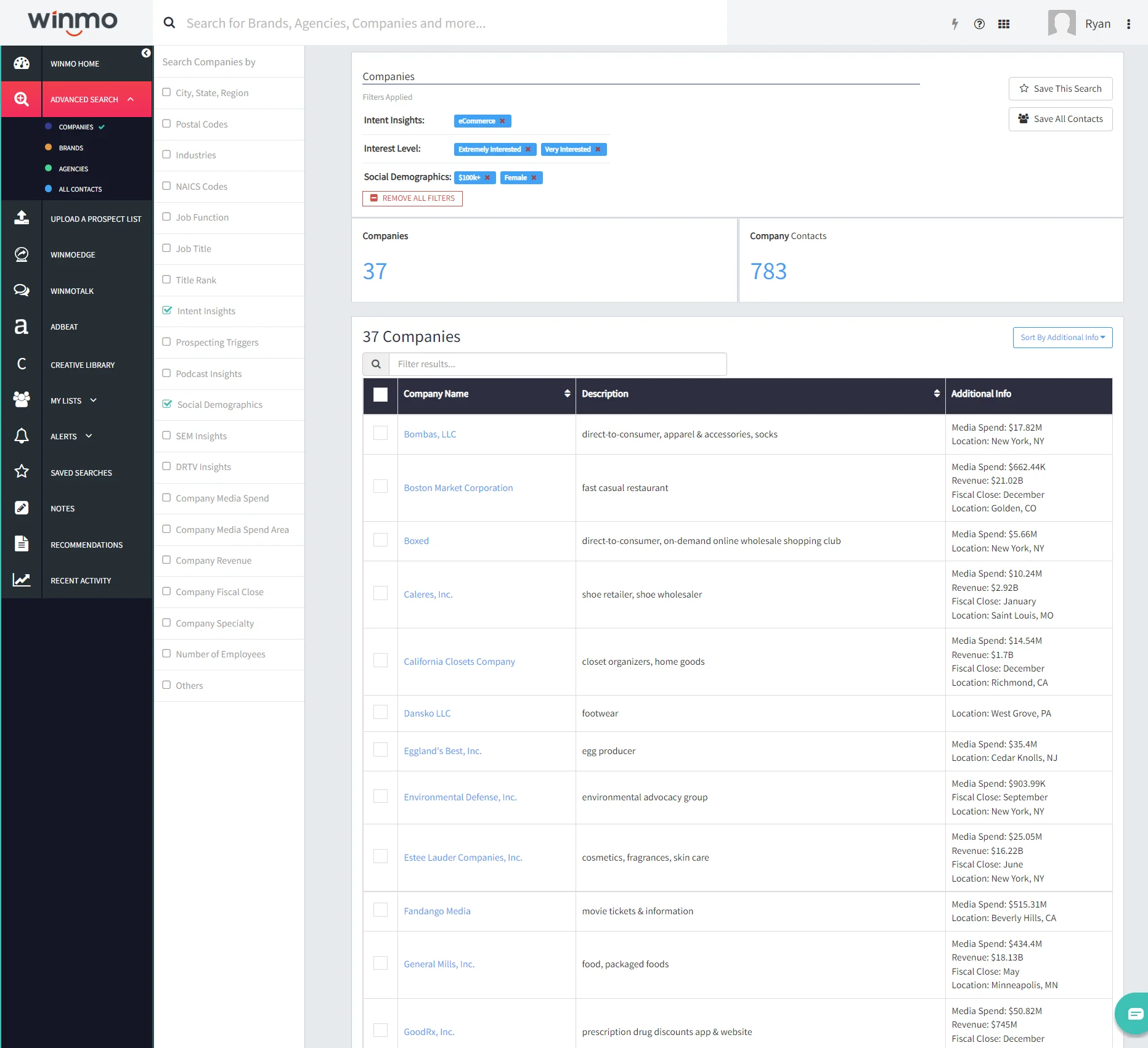The width and height of the screenshot is (1148, 1048).
Task: Click the Save All Contacts button
Action: click(x=1060, y=119)
